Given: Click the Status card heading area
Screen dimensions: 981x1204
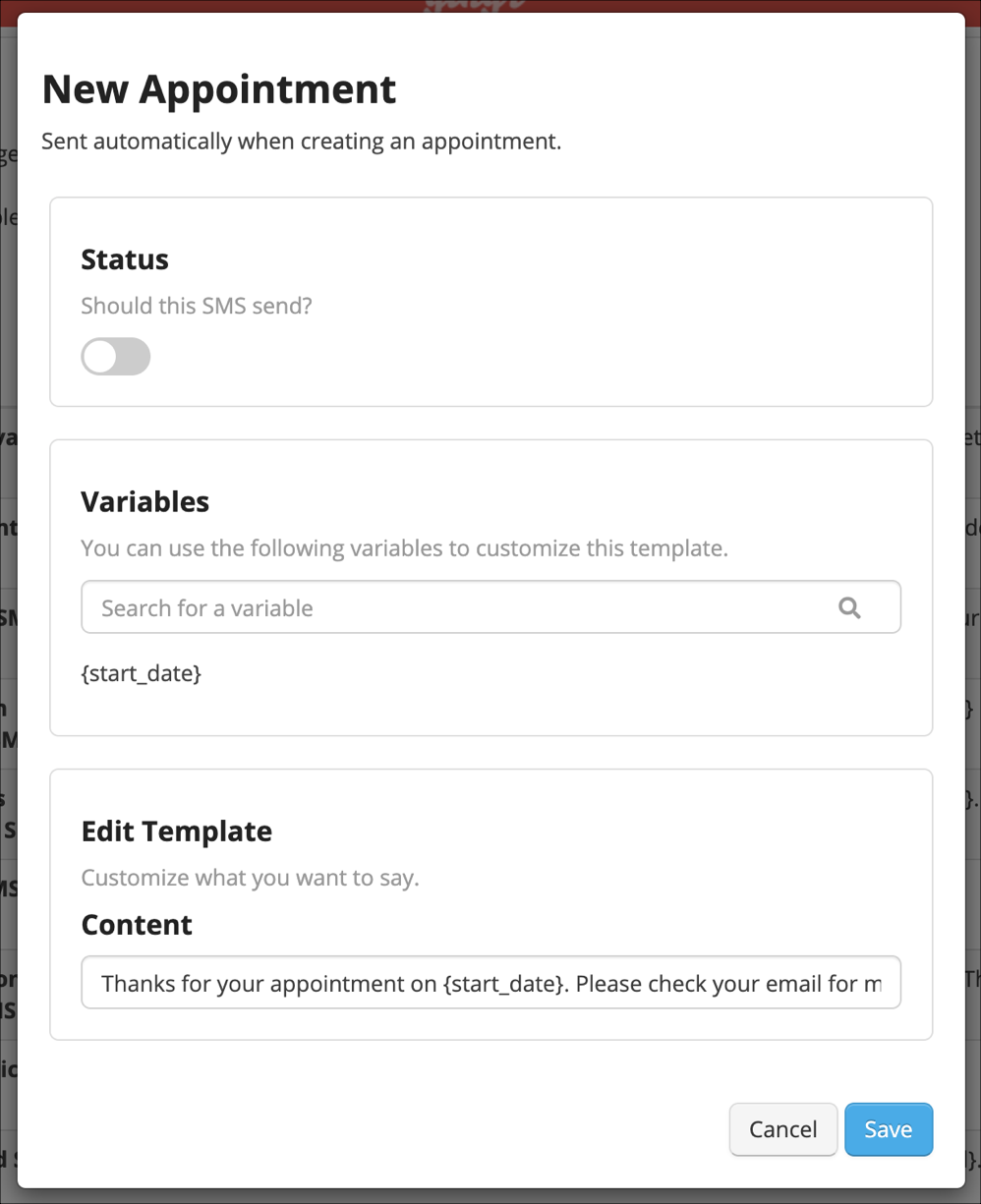Looking at the screenshot, I should (x=124, y=259).
